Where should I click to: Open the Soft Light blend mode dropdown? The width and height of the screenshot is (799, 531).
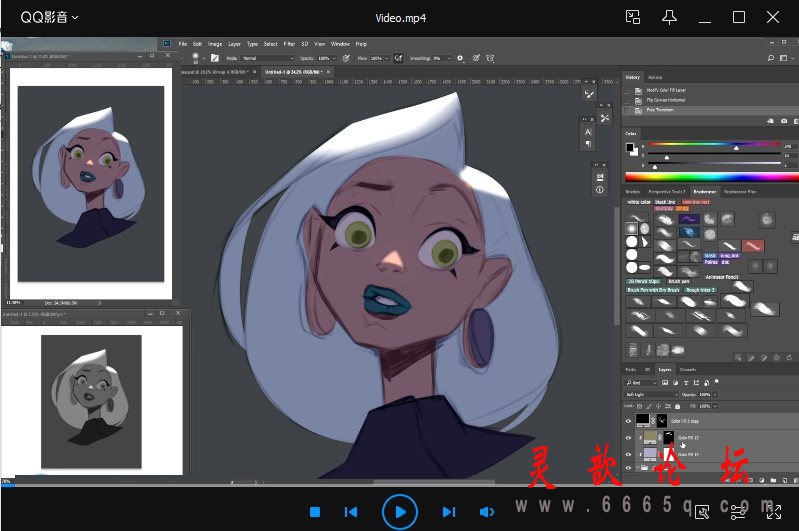(652, 394)
